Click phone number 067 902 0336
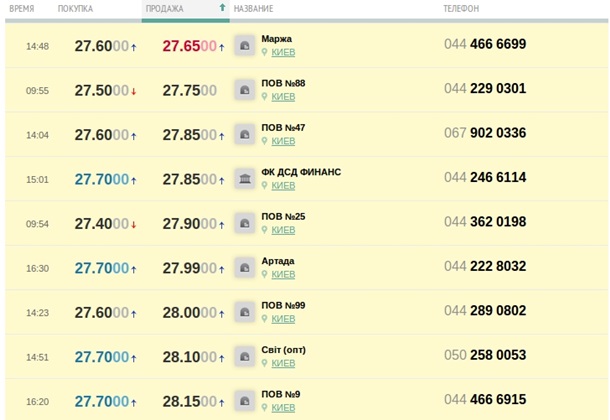 485,134
